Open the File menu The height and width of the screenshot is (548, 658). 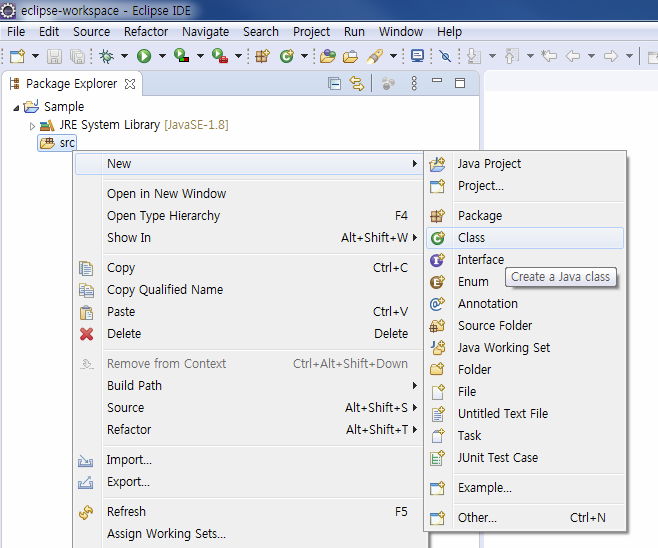[x=16, y=31]
